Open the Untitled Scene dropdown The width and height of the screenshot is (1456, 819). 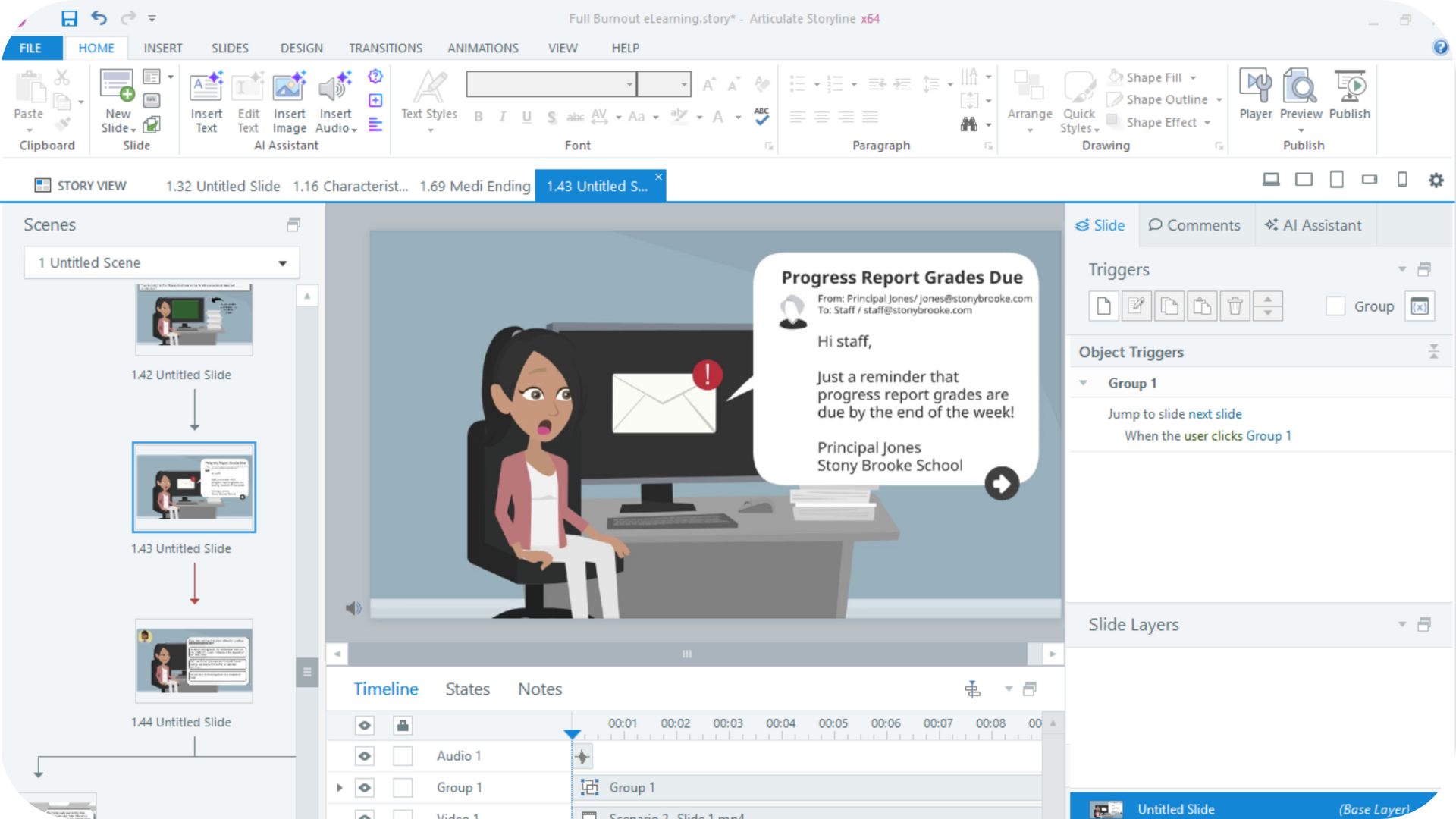click(x=282, y=263)
